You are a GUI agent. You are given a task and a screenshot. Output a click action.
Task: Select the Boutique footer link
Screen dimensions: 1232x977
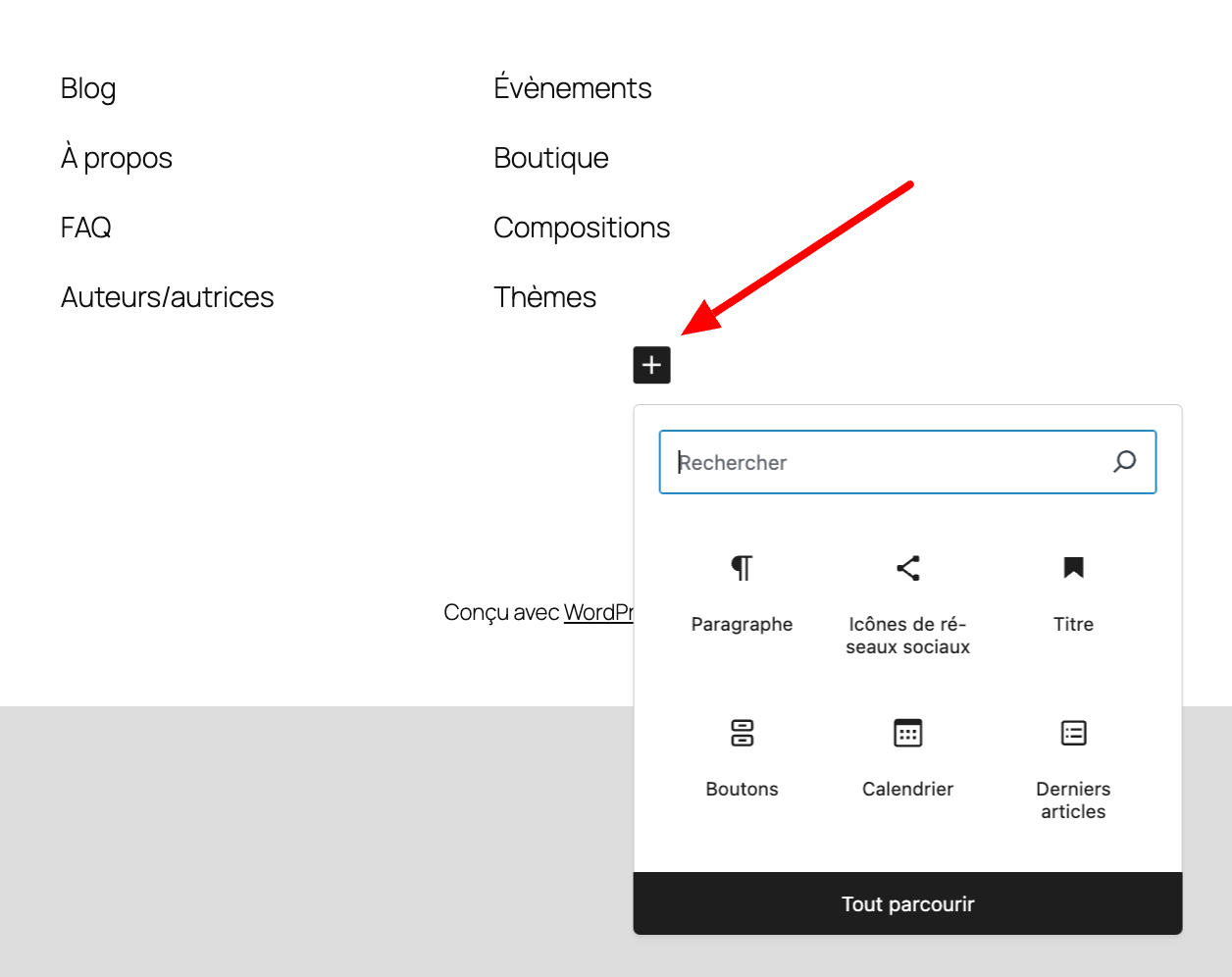[x=550, y=157]
